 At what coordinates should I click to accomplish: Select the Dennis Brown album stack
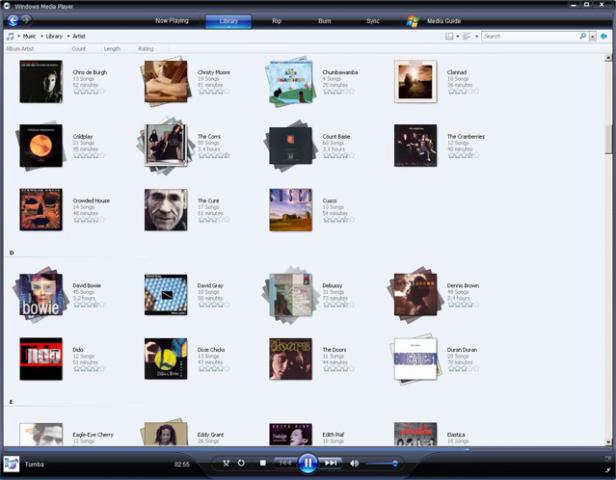tap(414, 295)
